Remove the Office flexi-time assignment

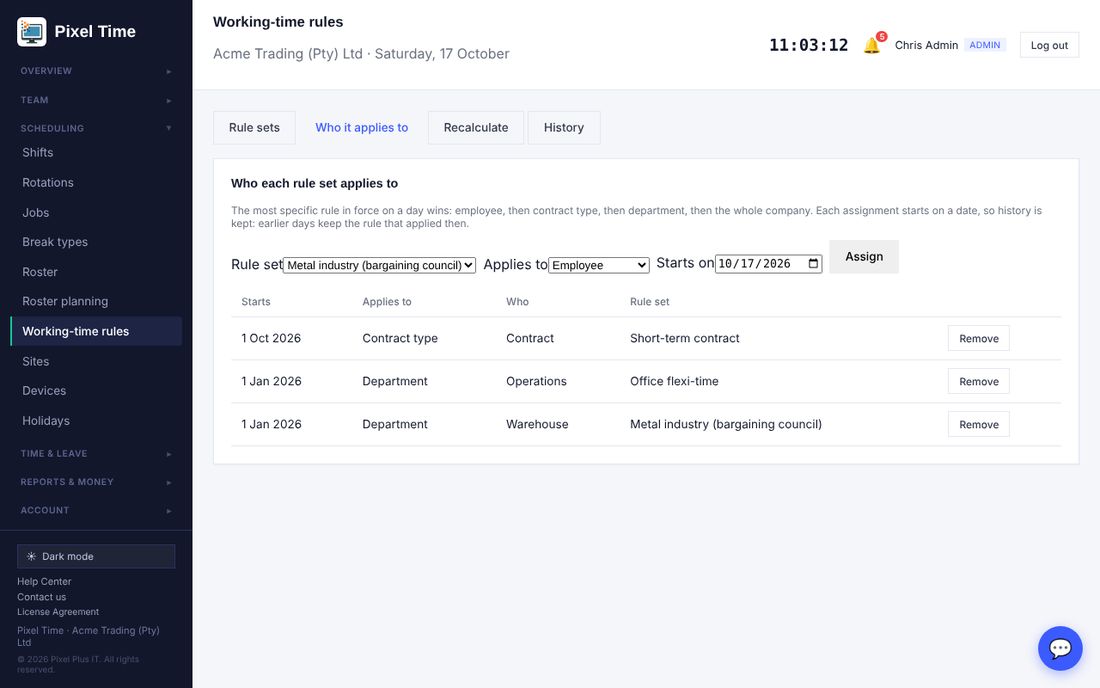pos(979,382)
